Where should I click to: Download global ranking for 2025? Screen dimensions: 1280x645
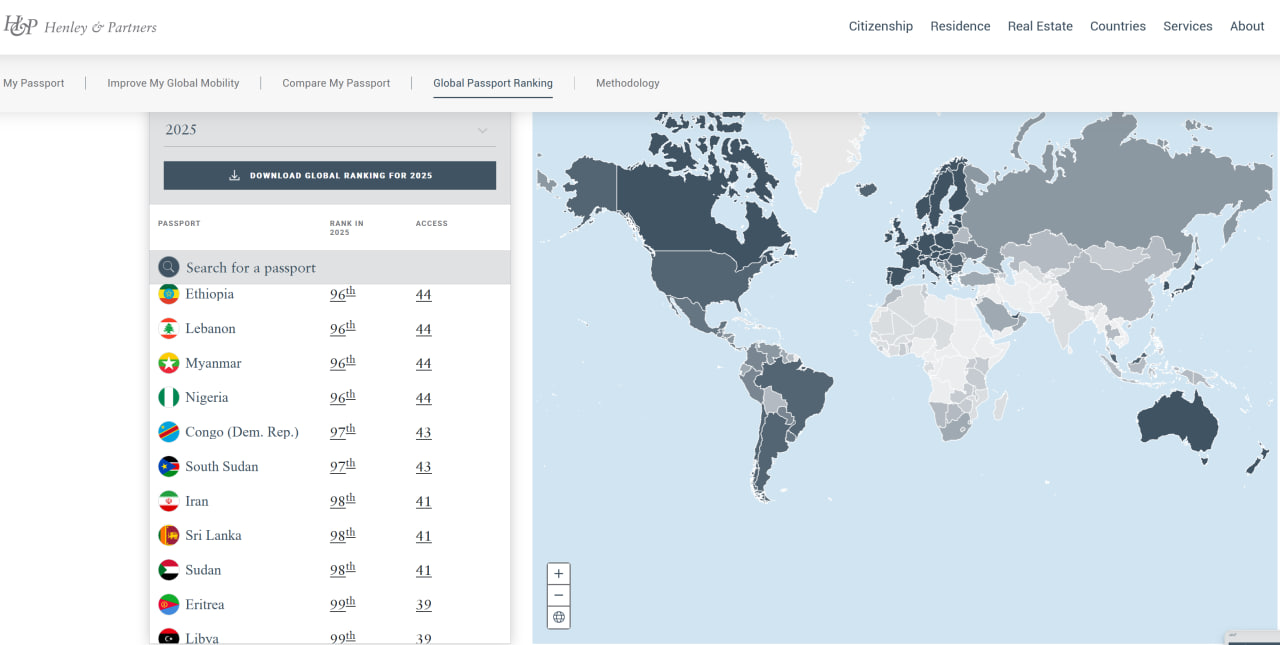pyautogui.click(x=329, y=175)
